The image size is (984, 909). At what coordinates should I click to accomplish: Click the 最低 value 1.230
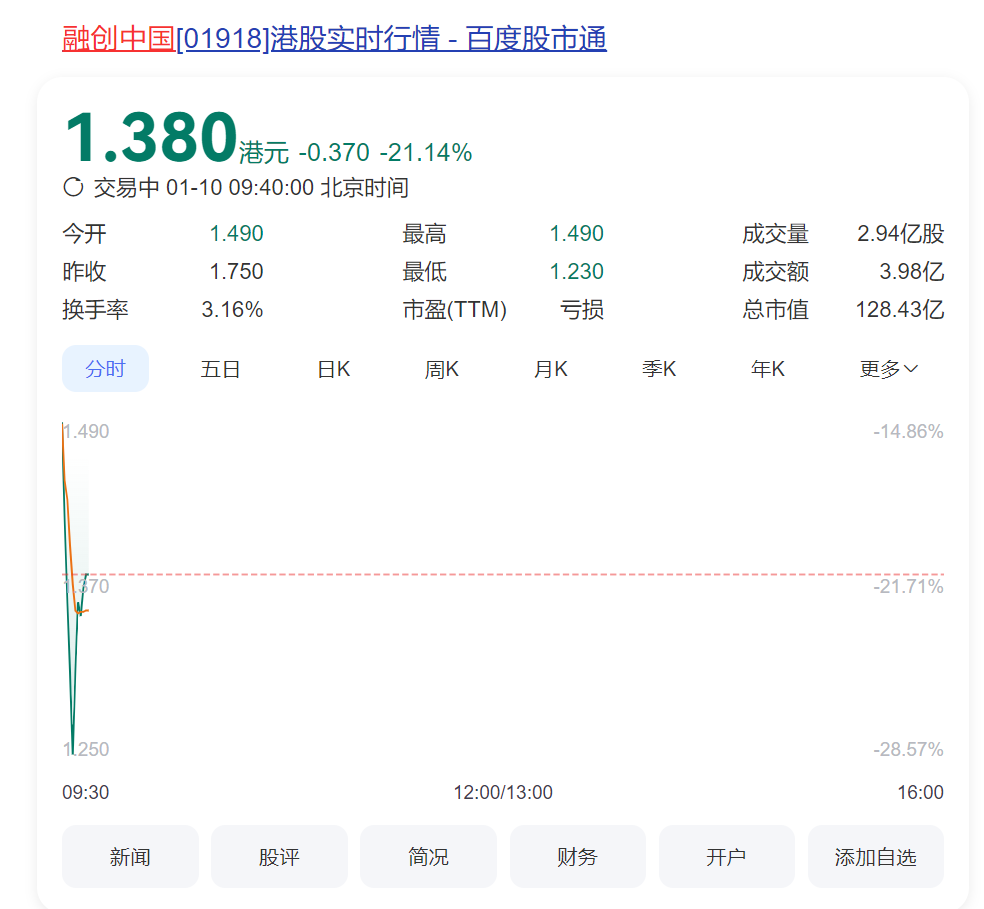coord(577,272)
